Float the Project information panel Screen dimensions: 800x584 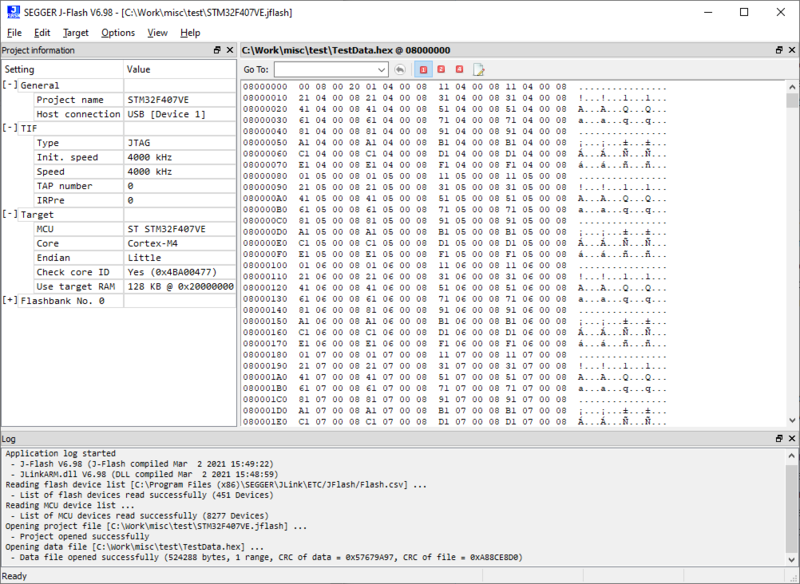217,50
